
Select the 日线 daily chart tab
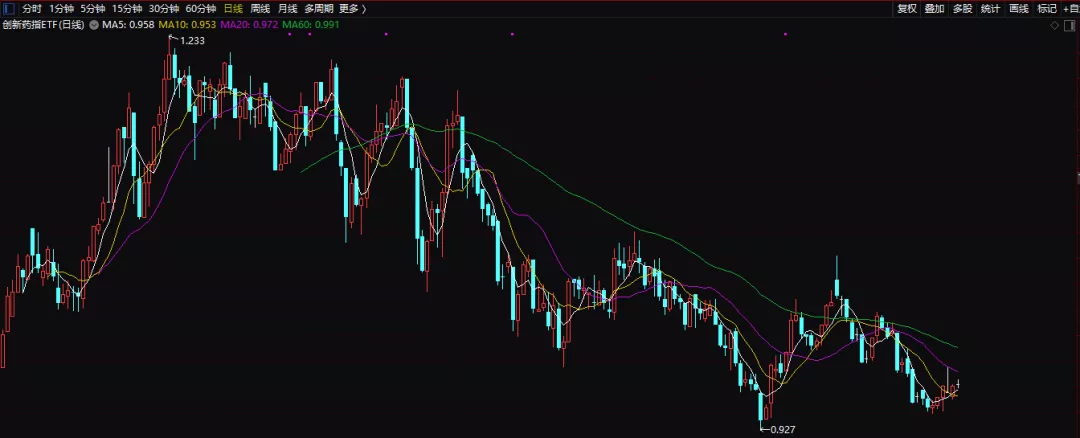[233, 9]
